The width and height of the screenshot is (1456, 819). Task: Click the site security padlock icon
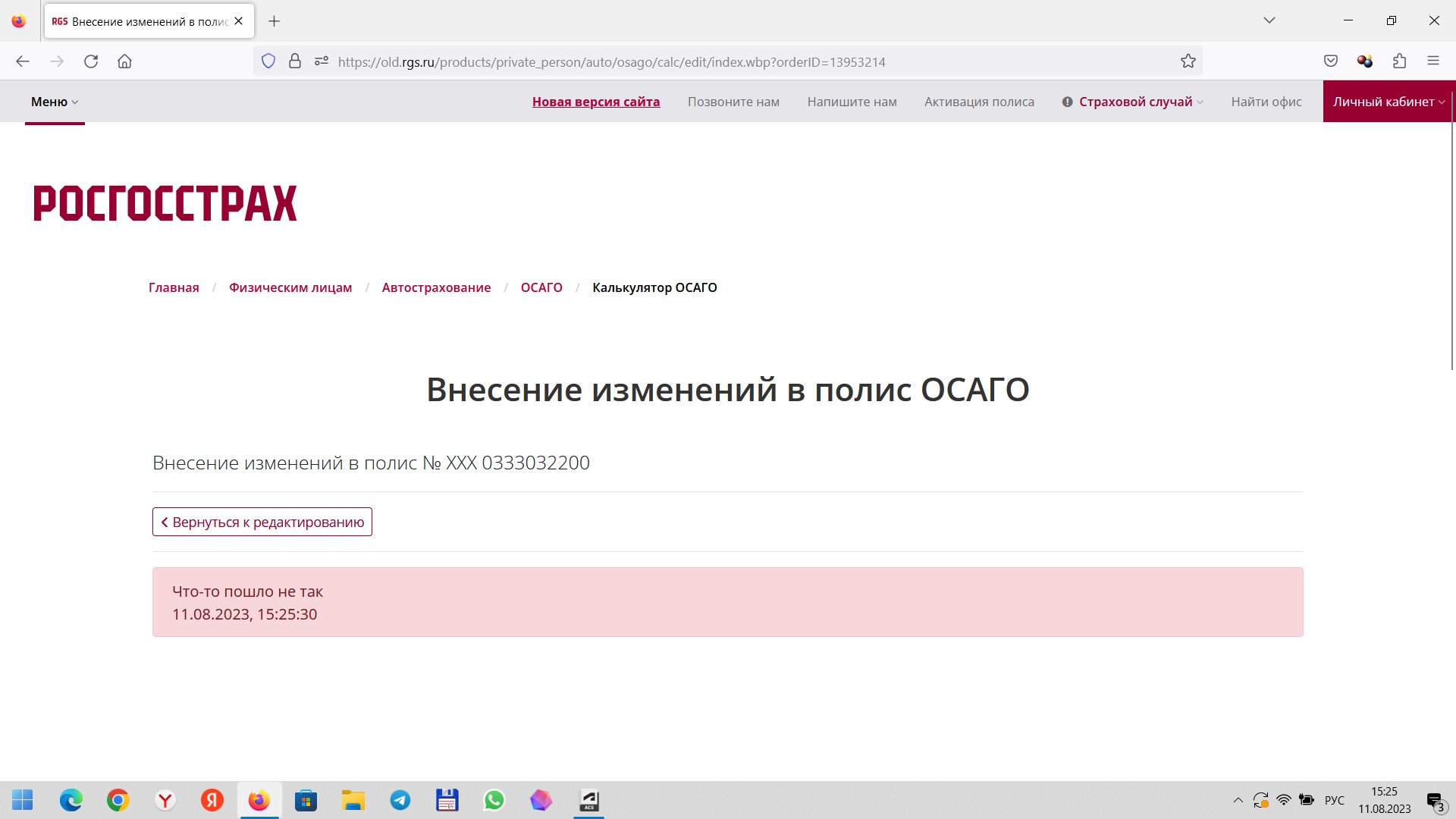click(x=295, y=61)
